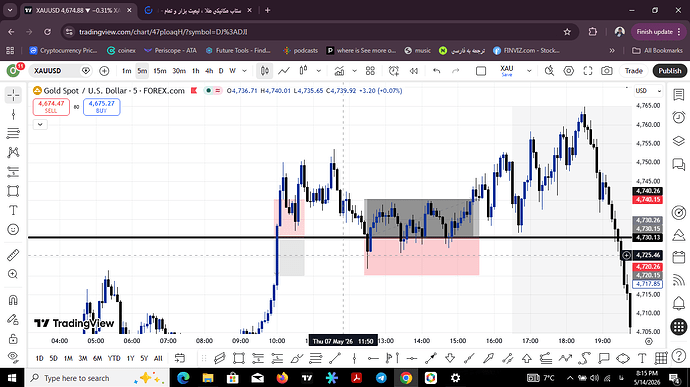Hide all drawings with the eye icon
Viewport: 690px width, 387px height.
(x=13, y=357)
